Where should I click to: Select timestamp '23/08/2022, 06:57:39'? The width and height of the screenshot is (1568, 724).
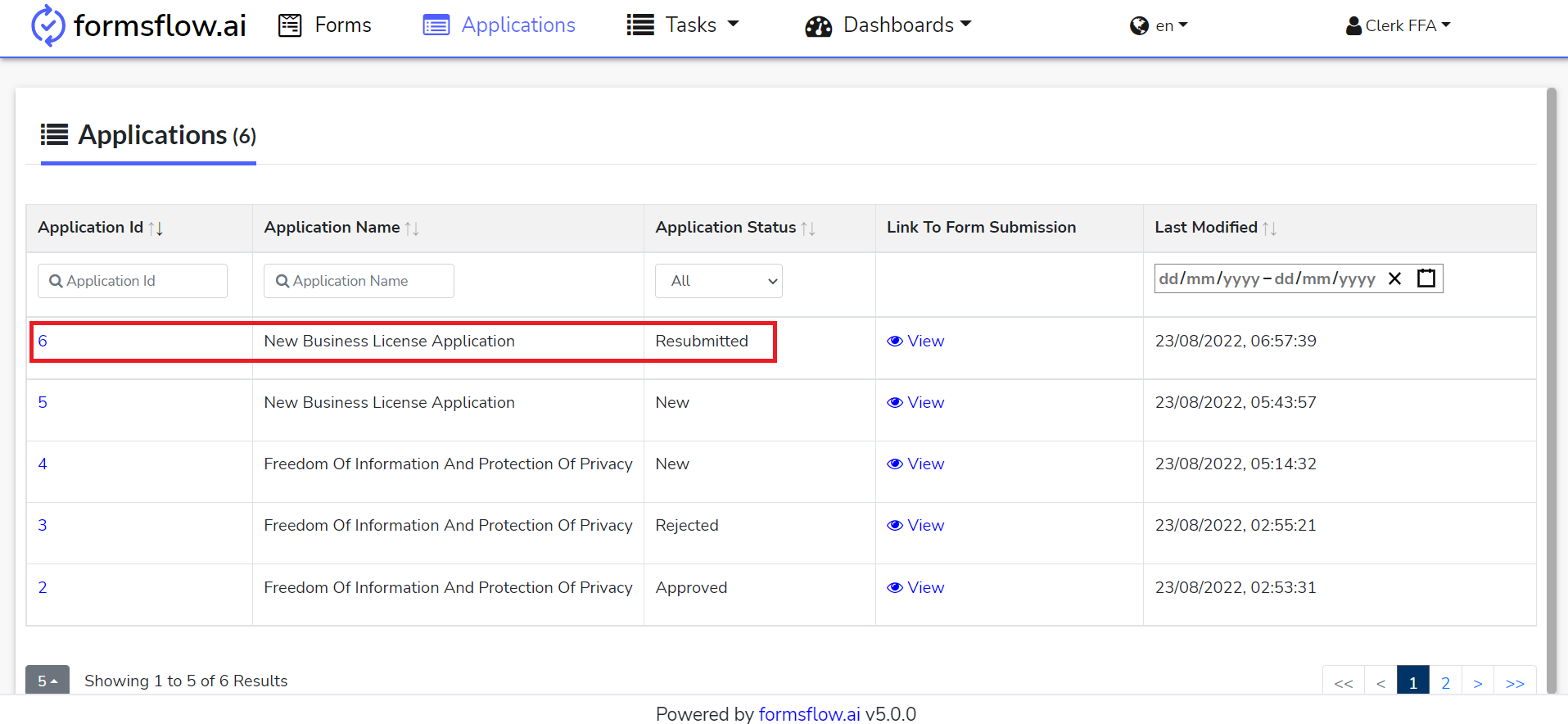1236,341
